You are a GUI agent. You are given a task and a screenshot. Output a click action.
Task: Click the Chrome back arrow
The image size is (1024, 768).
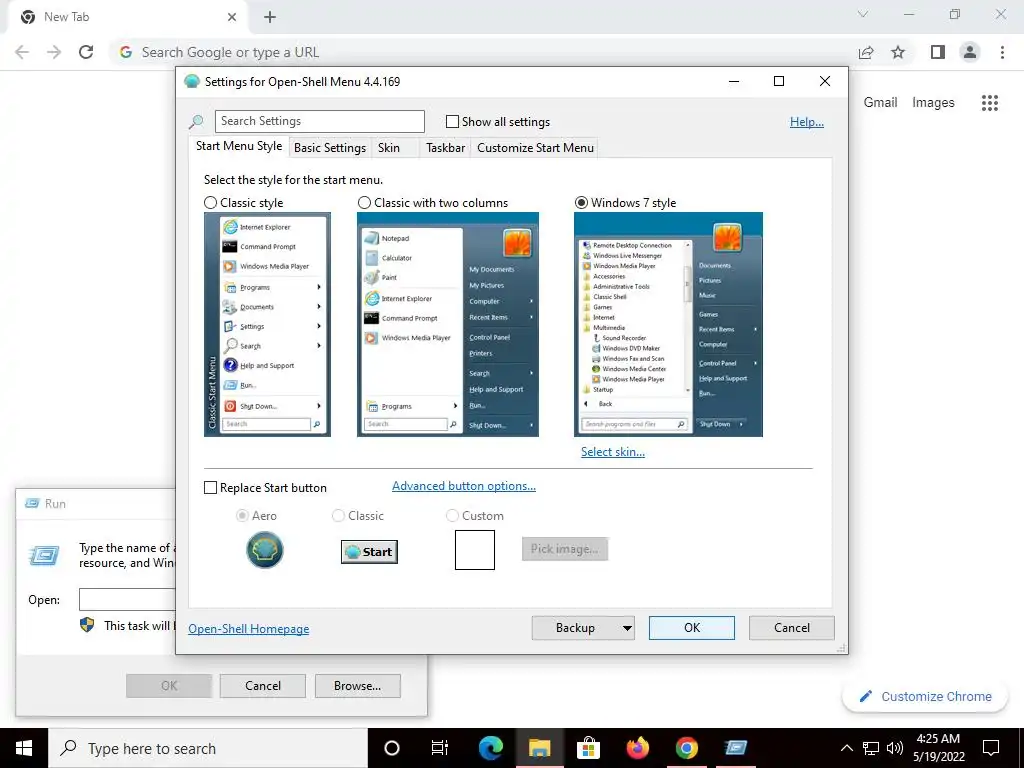22,52
